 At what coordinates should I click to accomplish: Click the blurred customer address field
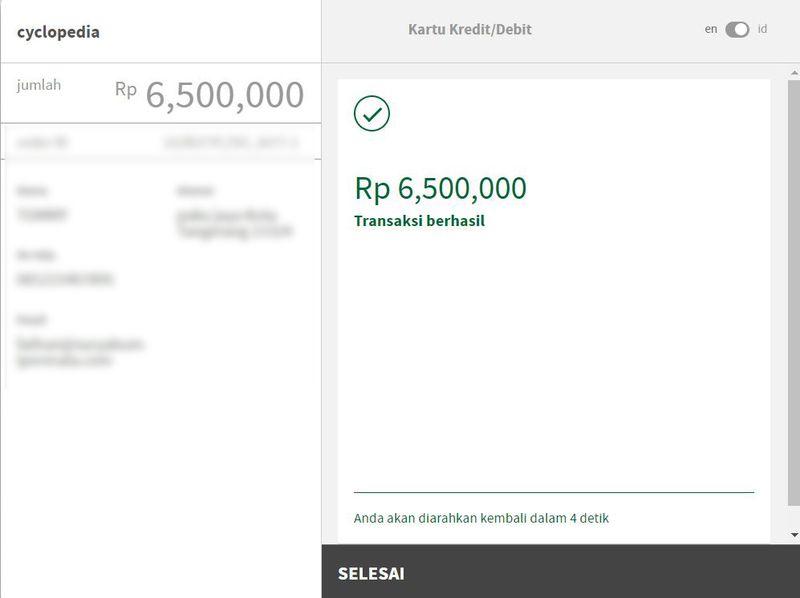click(x=234, y=223)
